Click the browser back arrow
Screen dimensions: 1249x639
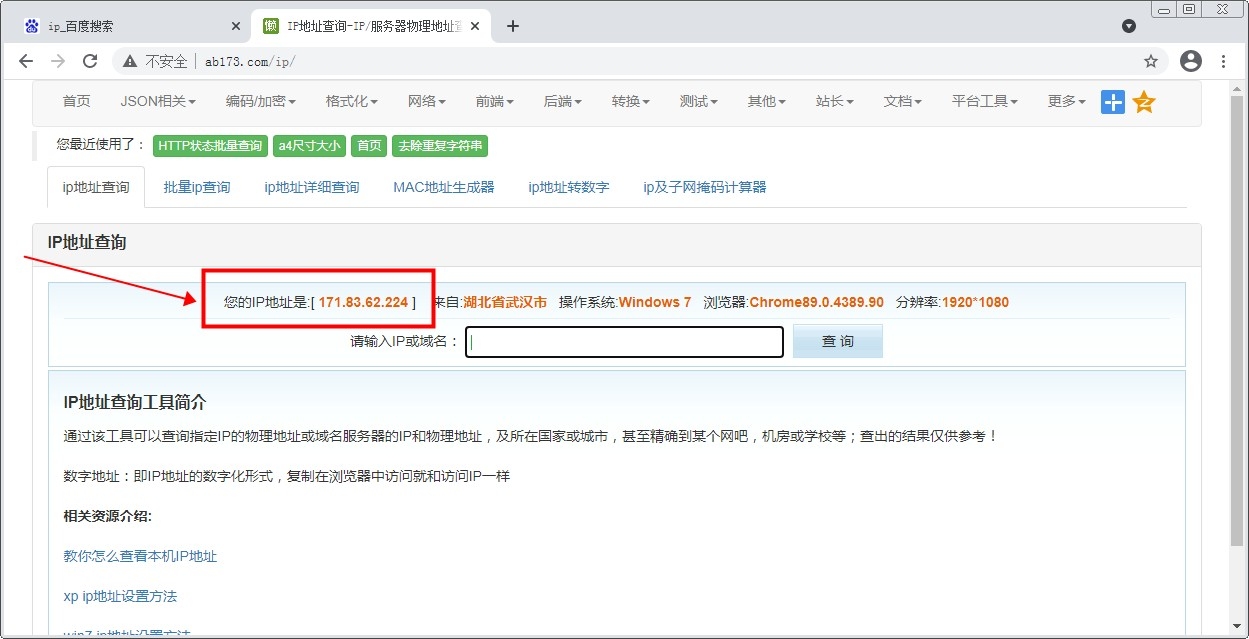point(26,61)
